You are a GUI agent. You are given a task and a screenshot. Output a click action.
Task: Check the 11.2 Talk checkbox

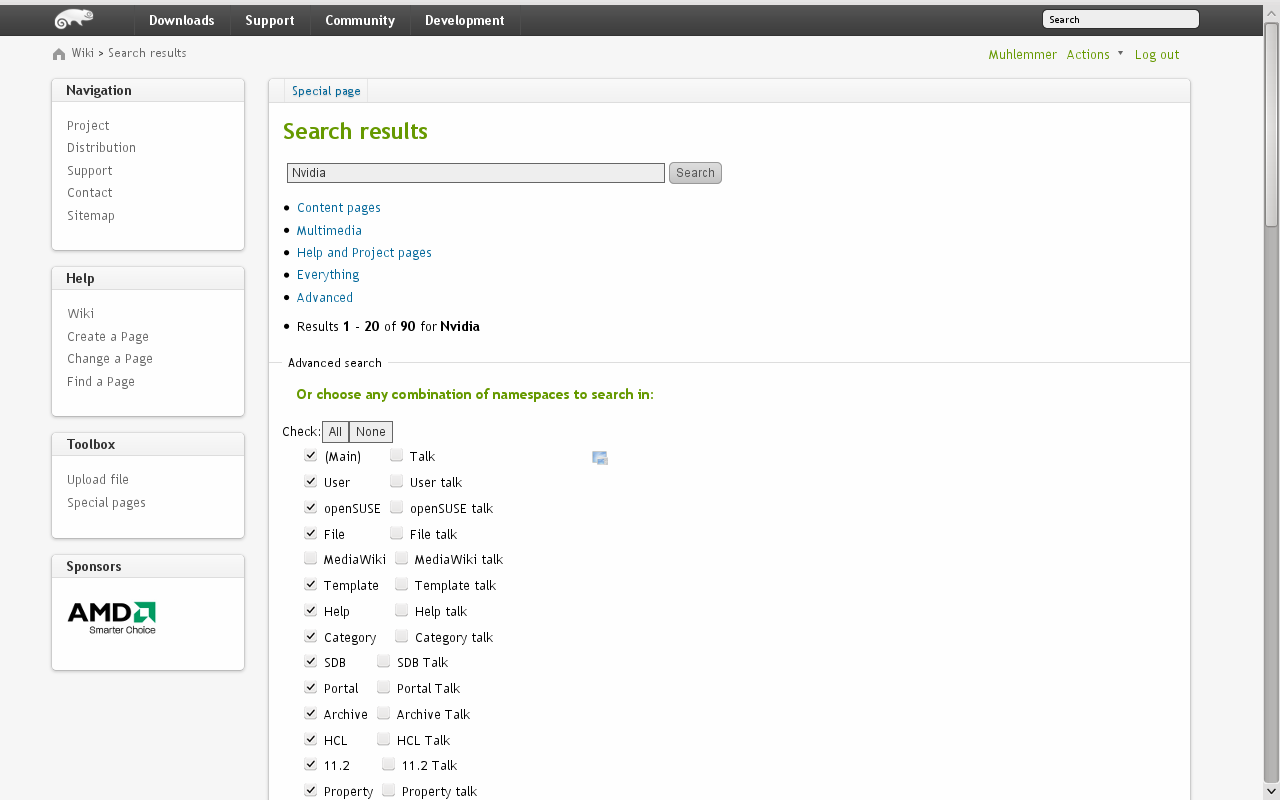pyautogui.click(x=389, y=764)
